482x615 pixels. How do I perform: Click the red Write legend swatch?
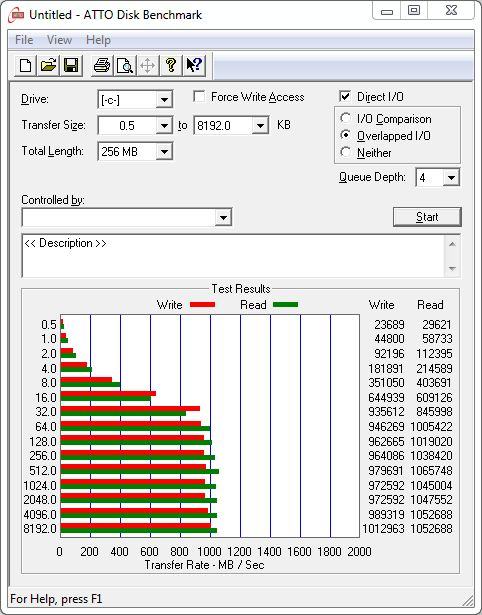[202, 305]
